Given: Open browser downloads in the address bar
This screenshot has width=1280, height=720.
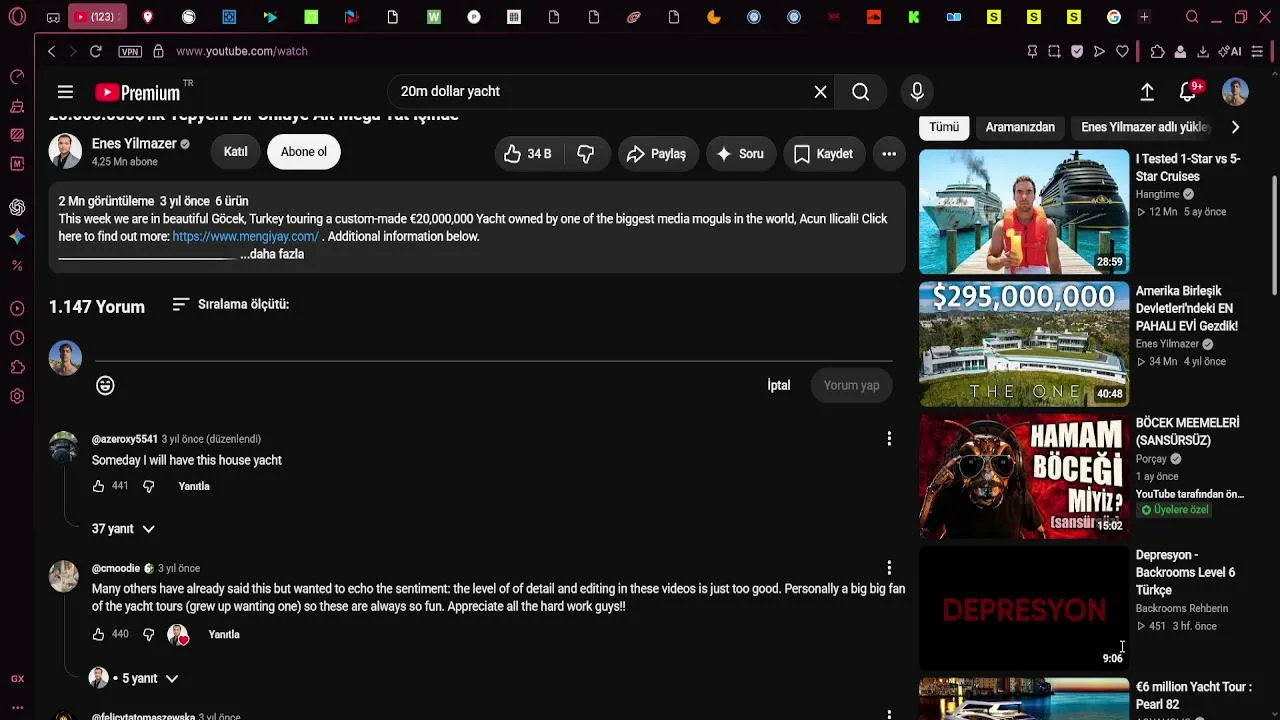Looking at the screenshot, I should point(1203,51).
